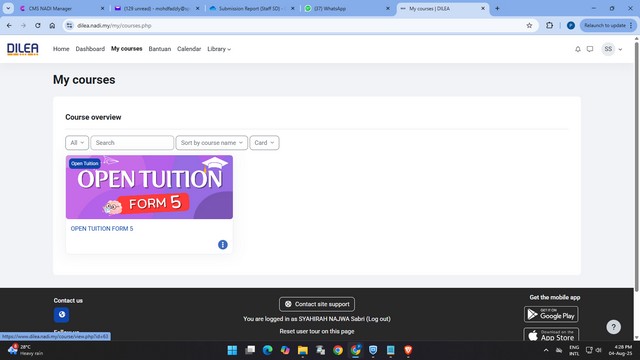Click the DILEA logo
The height and width of the screenshot is (360, 640).
(23, 49)
